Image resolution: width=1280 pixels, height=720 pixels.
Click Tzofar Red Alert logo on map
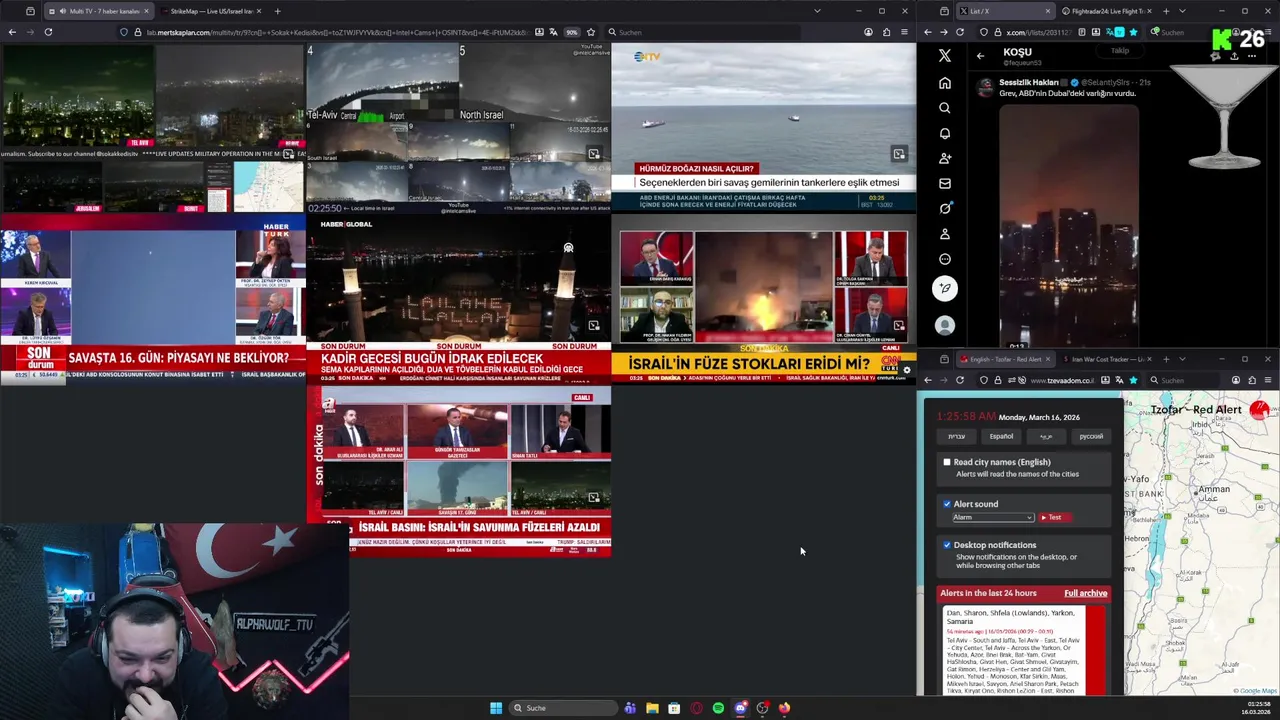1258,410
